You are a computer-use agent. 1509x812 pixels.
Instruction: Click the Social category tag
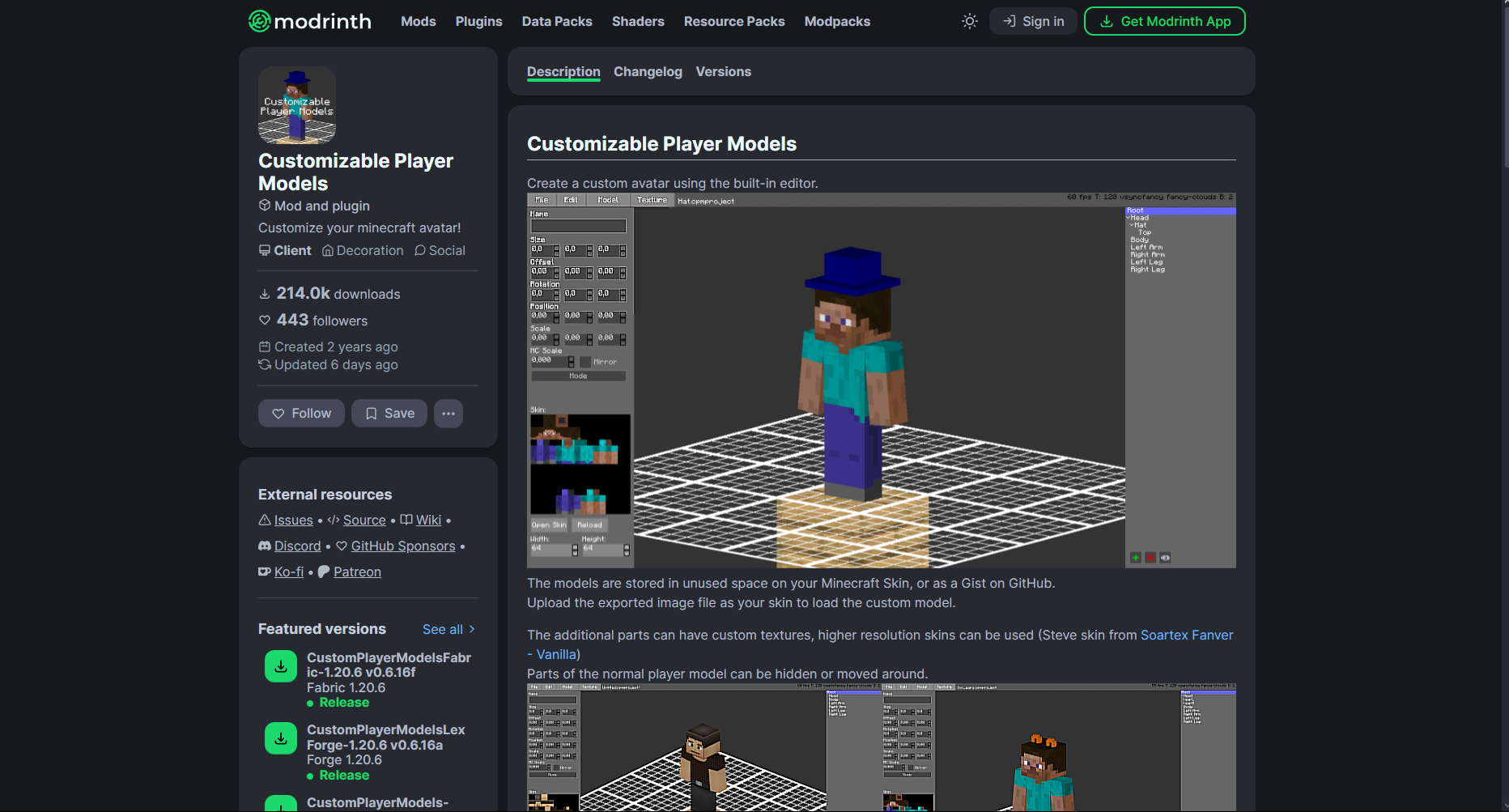(x=440, y=250)
